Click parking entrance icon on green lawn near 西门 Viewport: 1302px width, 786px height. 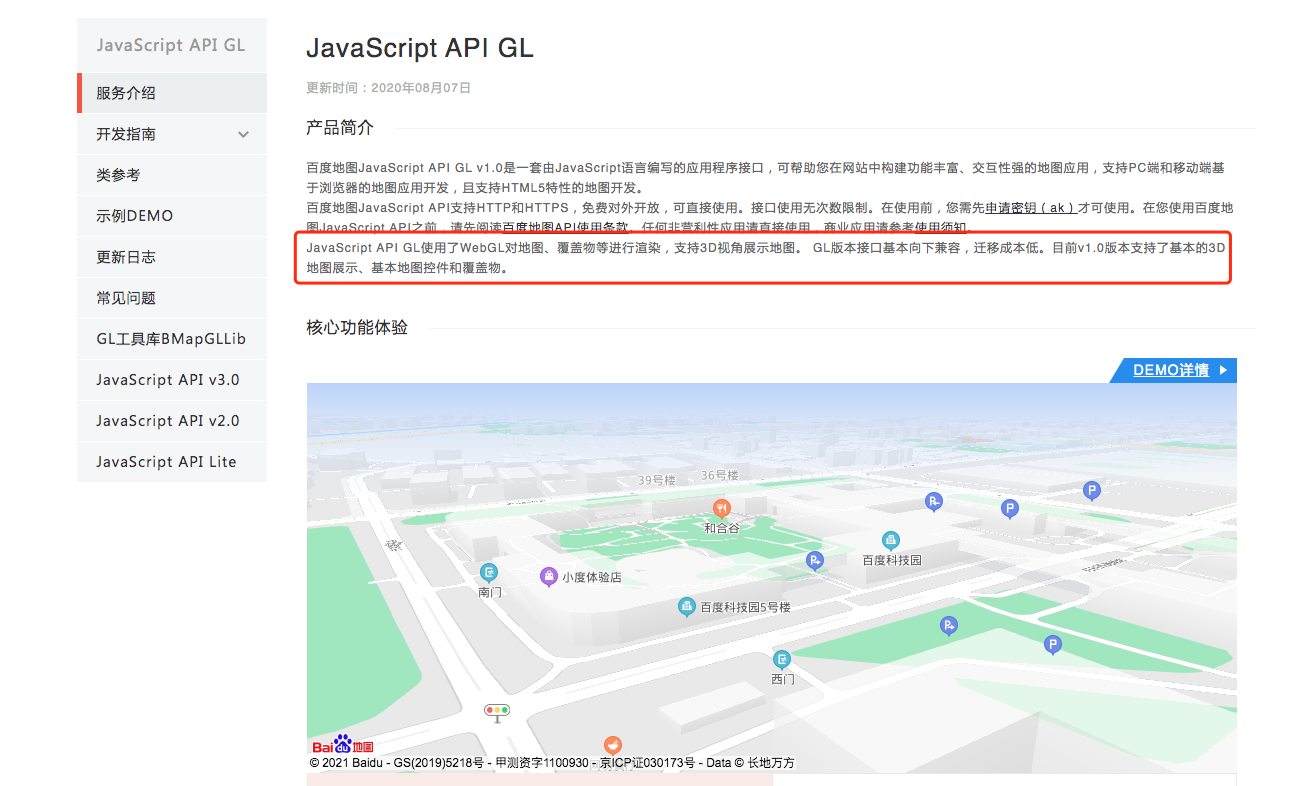pos(948,626)
